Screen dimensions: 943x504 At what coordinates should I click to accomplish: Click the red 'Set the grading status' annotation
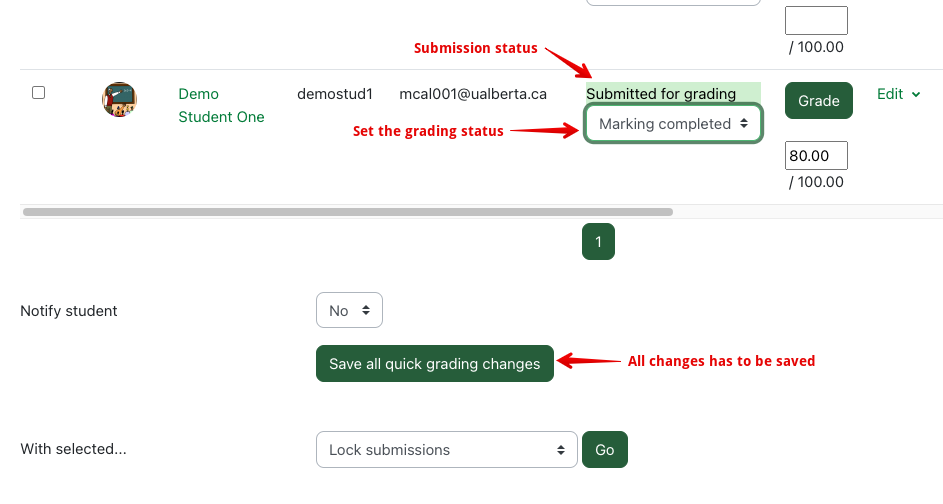428,131
